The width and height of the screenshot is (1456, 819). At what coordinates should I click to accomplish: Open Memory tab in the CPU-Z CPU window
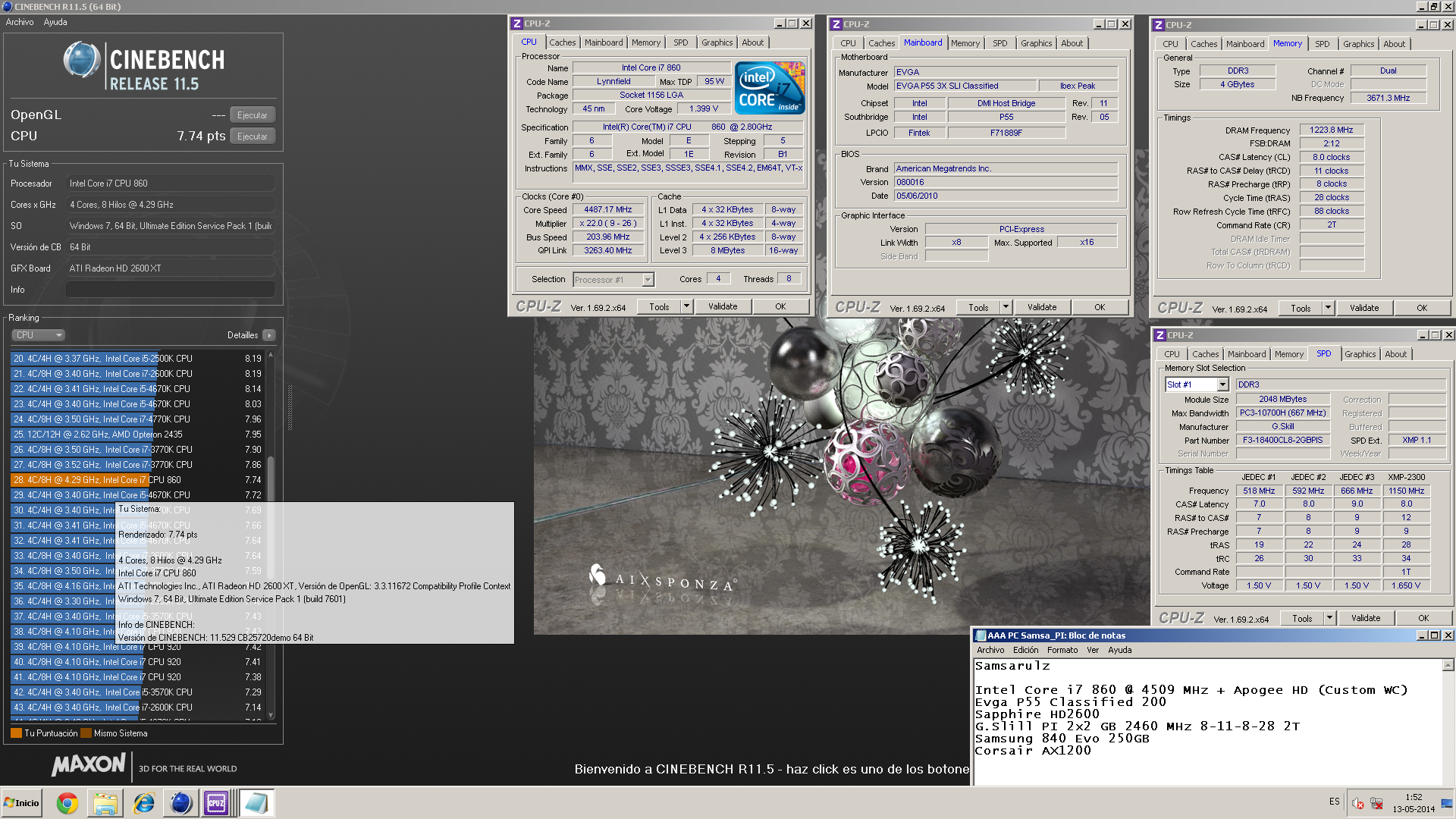[645, 42]
